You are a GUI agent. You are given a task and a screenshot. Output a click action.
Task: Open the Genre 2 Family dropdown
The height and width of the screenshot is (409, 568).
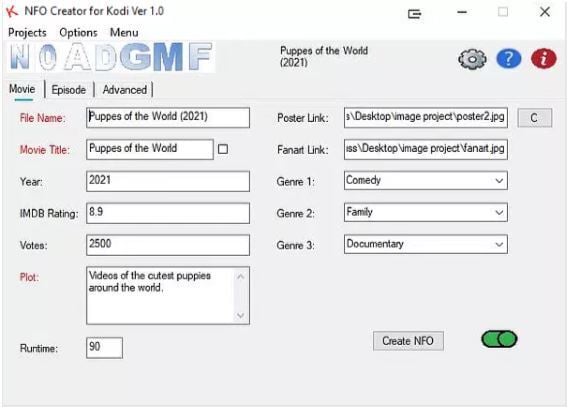click(x=426, y=212)
